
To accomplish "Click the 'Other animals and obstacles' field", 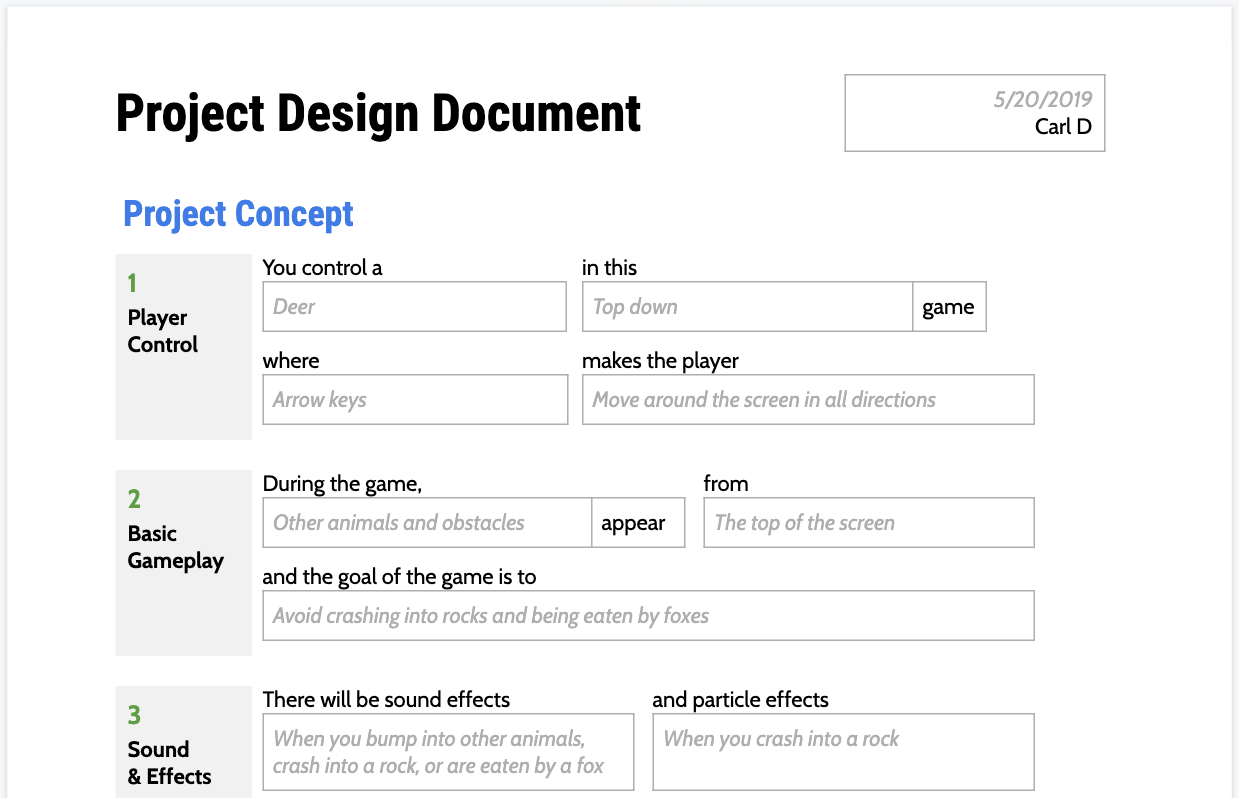I will 427,523.
